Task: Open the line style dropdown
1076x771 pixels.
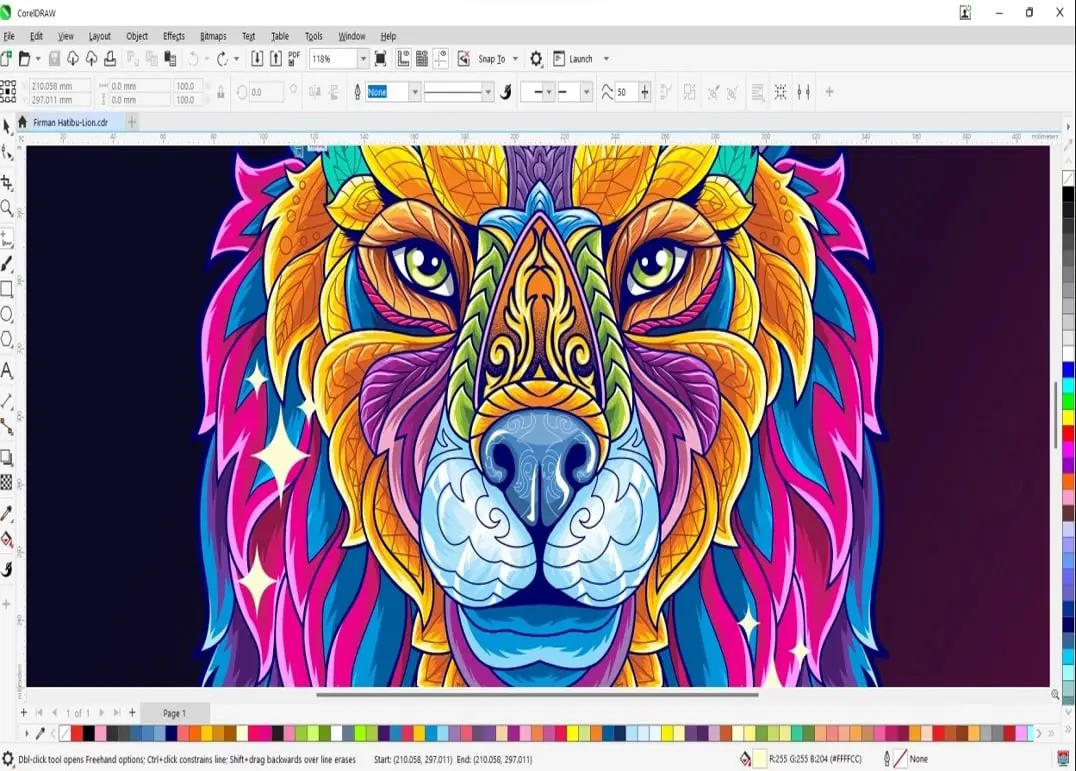Action: click(488, 92)
